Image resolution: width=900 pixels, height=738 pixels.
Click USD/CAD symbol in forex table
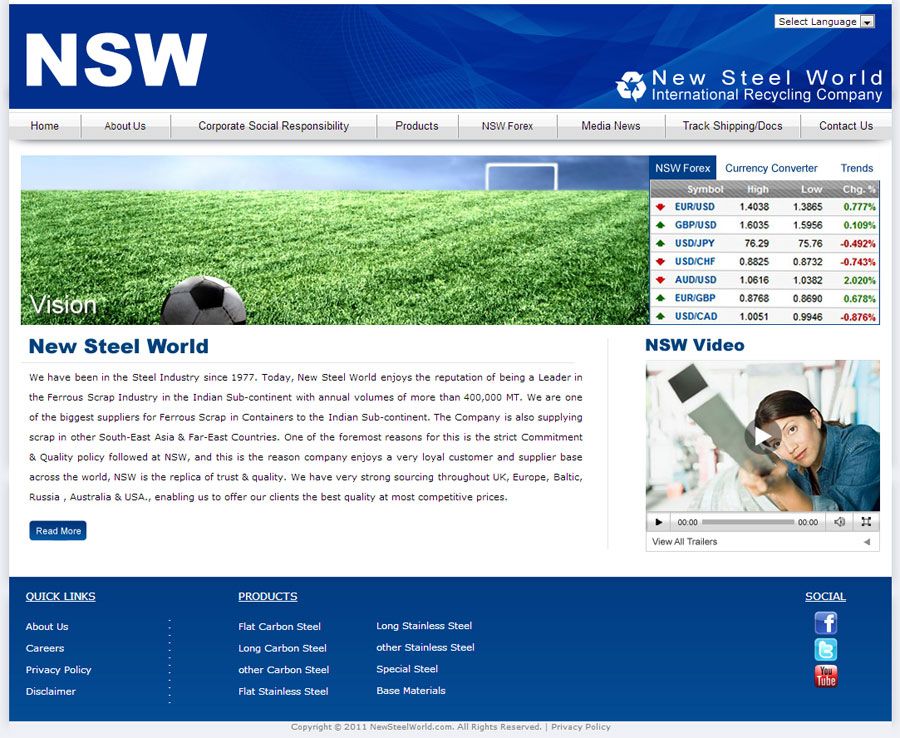click(696, 316)
